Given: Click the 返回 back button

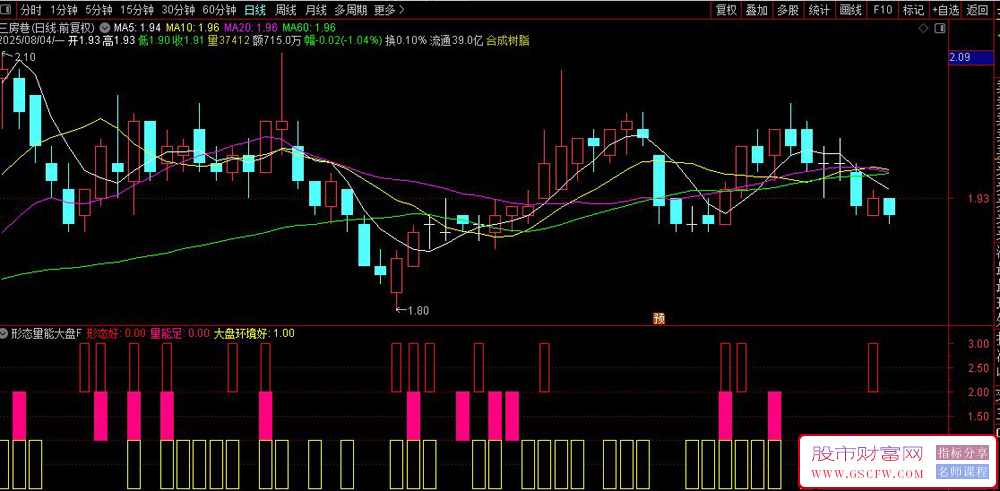Looking at the screenshot, I should (976, 10).
